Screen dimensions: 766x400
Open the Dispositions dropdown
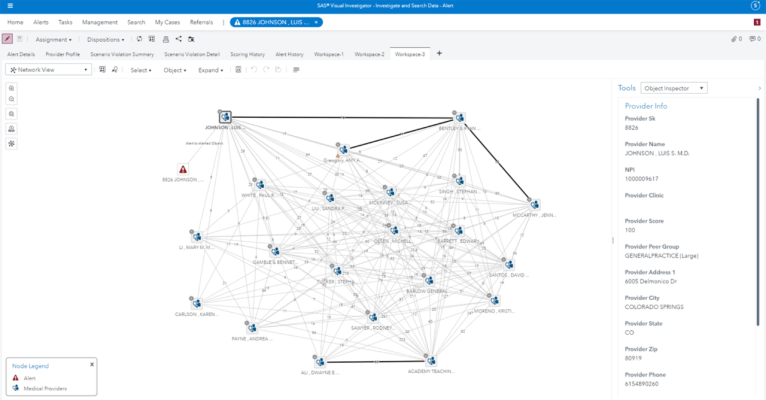pyautogui.click(x=104, y=39)
